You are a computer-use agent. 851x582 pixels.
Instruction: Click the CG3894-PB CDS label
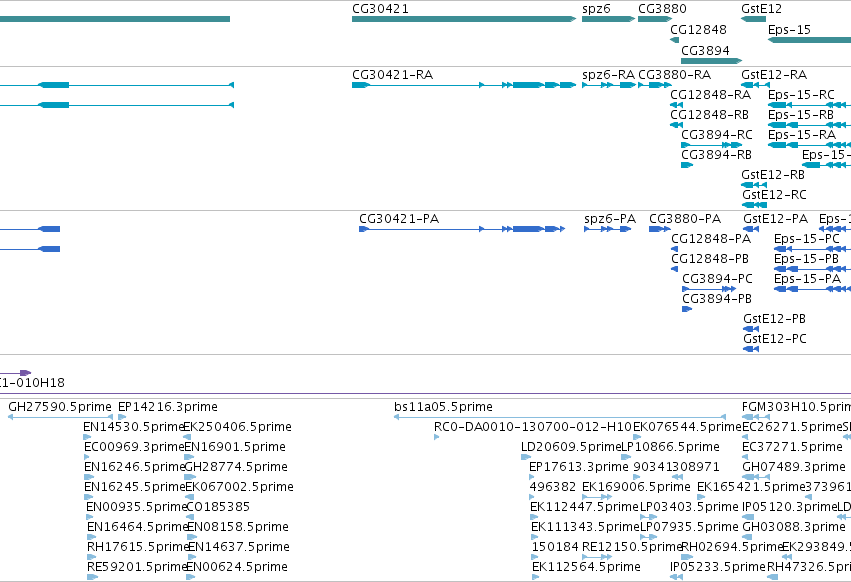[717, 299]
